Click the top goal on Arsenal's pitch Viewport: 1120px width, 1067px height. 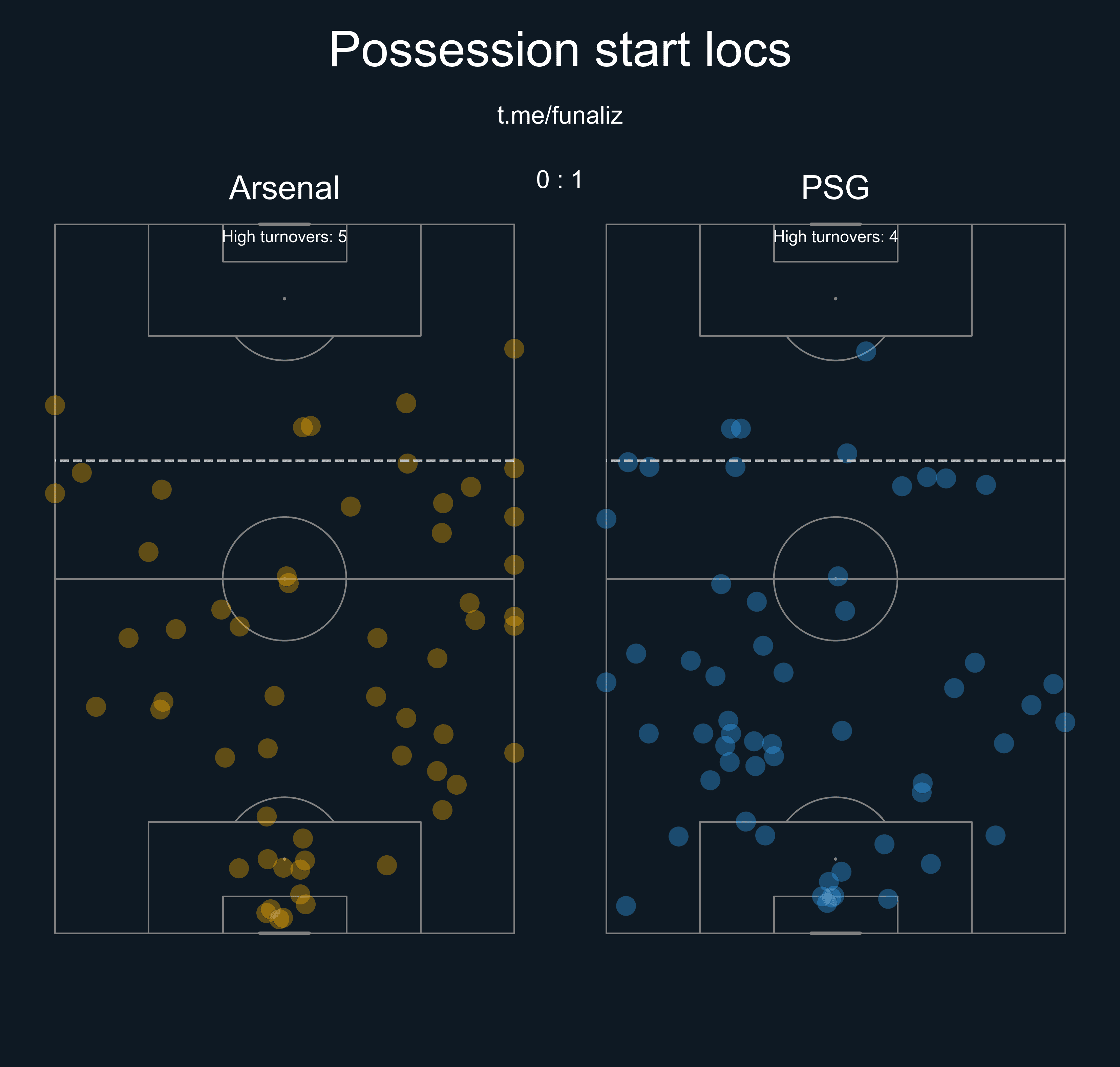(x=284, y=224)
